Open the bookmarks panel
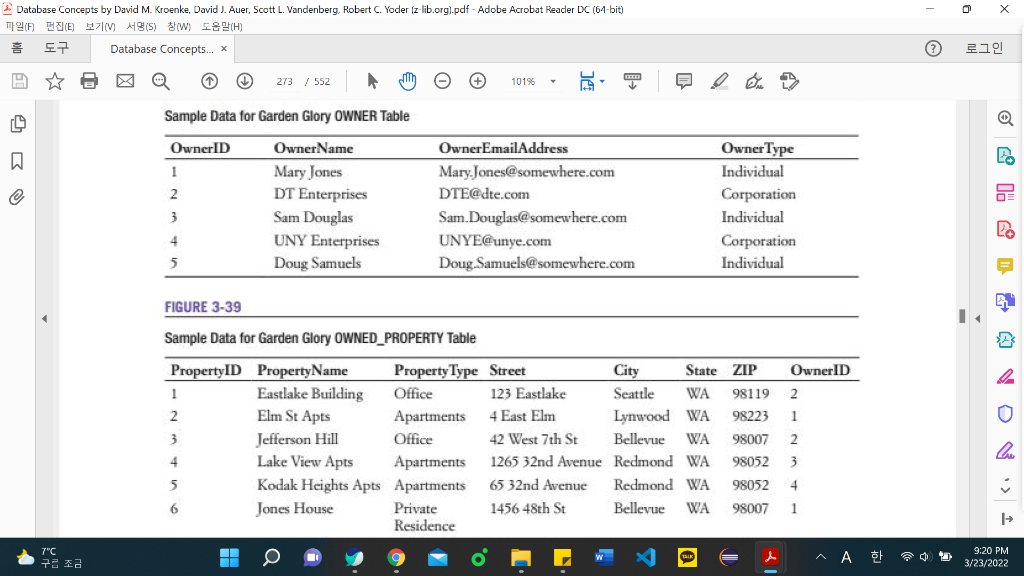 click(x=18, y=161)
